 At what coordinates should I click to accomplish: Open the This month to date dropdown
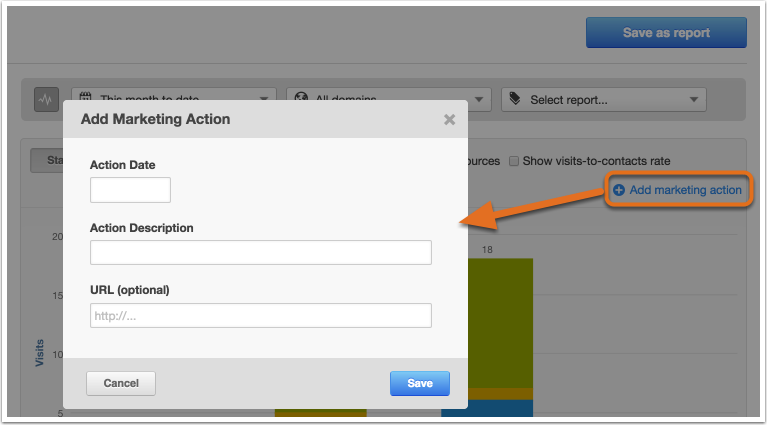[x=174, y=94]
